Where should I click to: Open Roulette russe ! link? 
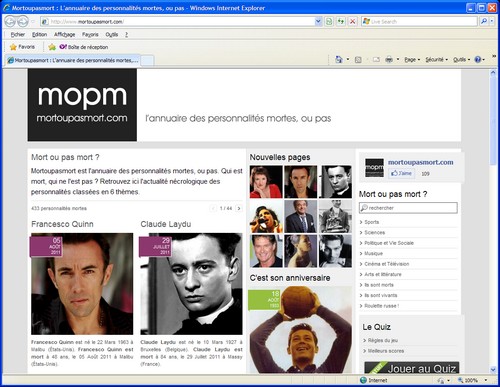click(382, 306)
